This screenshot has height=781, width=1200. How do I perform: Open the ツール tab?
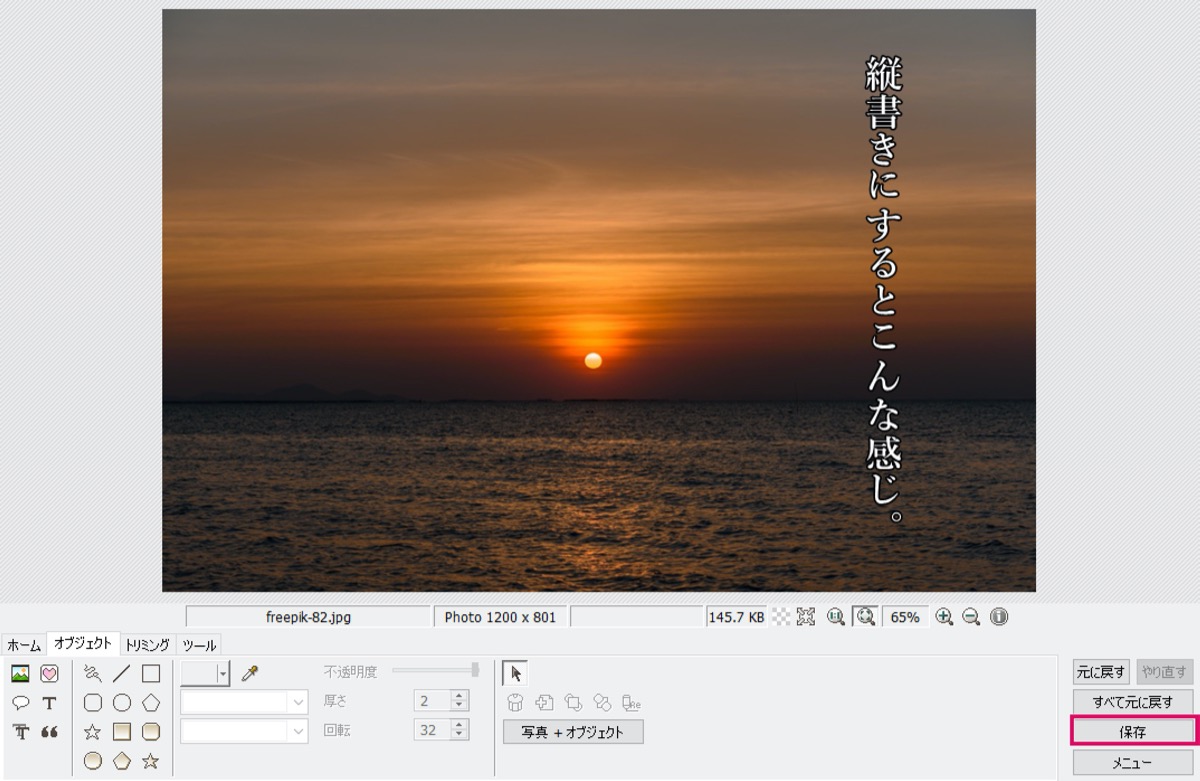[199, 645]
